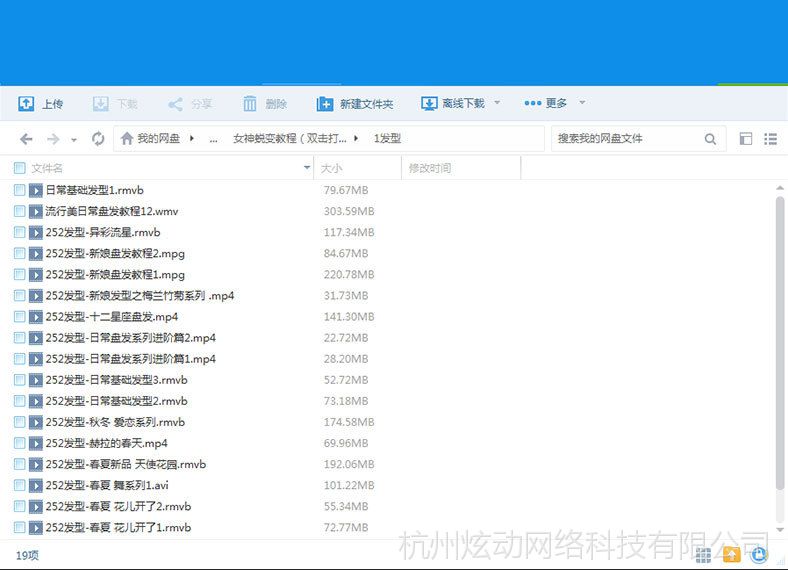Toggle the select-all checkbox beside 文件名
The image size is (788, 570).
[x=20, y=168]
